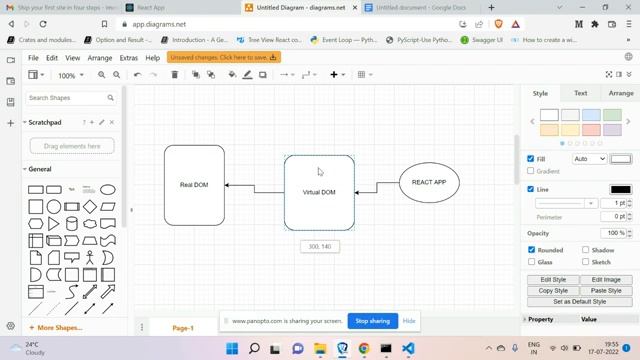Click the Redo arrow icon
640x360 pixels.
153,75
